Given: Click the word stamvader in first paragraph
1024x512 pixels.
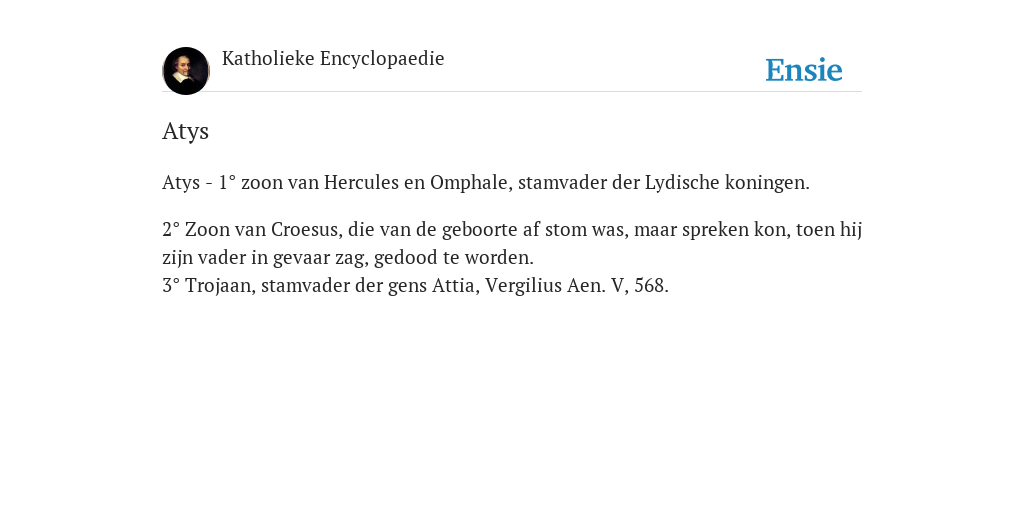Looking at the screenshot, I should (562, 182).
